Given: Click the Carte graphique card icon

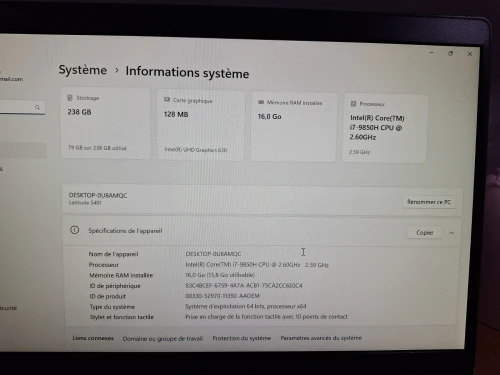Looking at the screenshot, I should (x=167, y=100).
